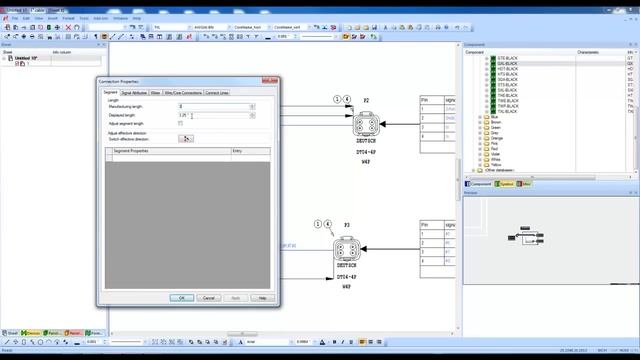Open the Insert menu

click(53, 18)
